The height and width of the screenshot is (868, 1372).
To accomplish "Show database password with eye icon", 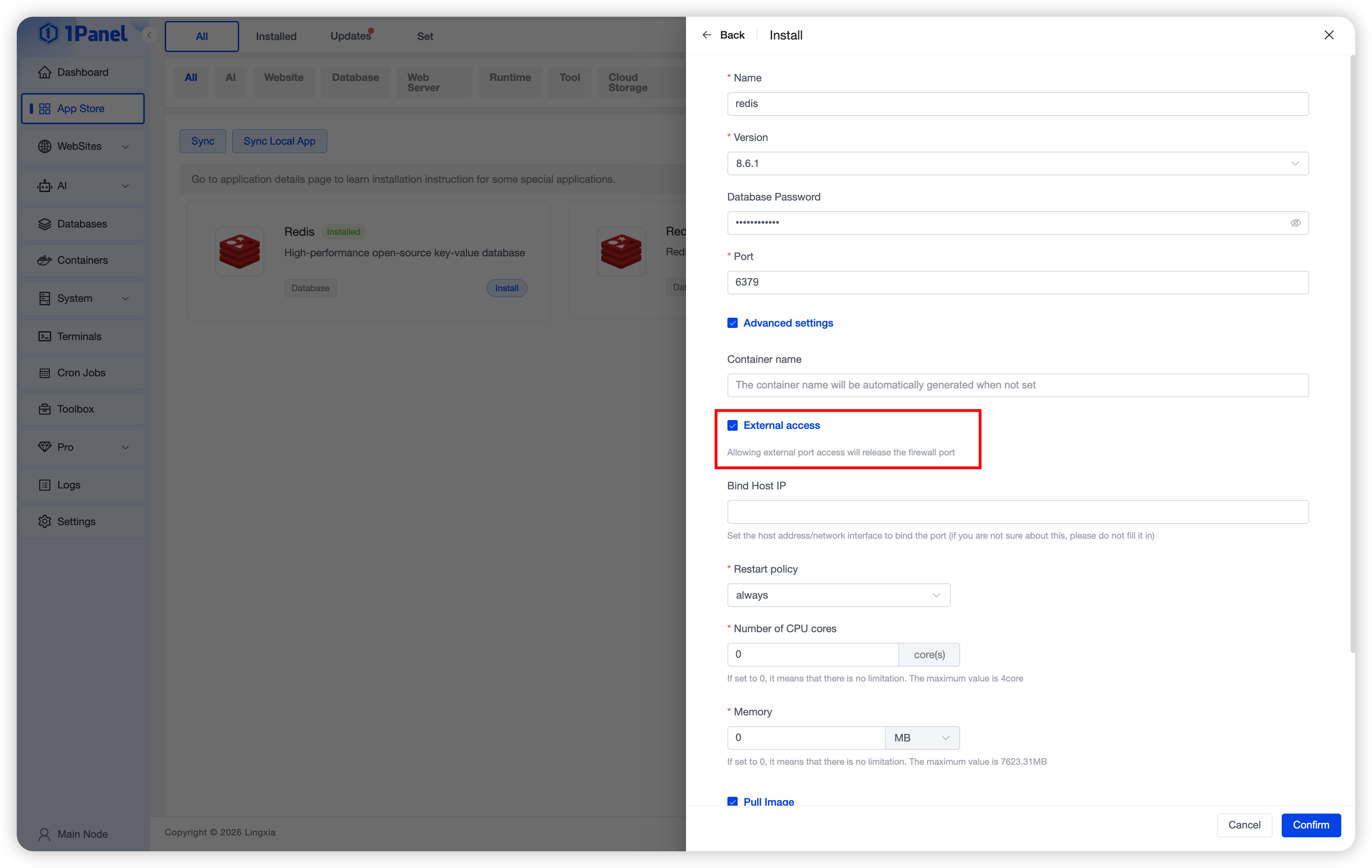I will point(1295,223).
